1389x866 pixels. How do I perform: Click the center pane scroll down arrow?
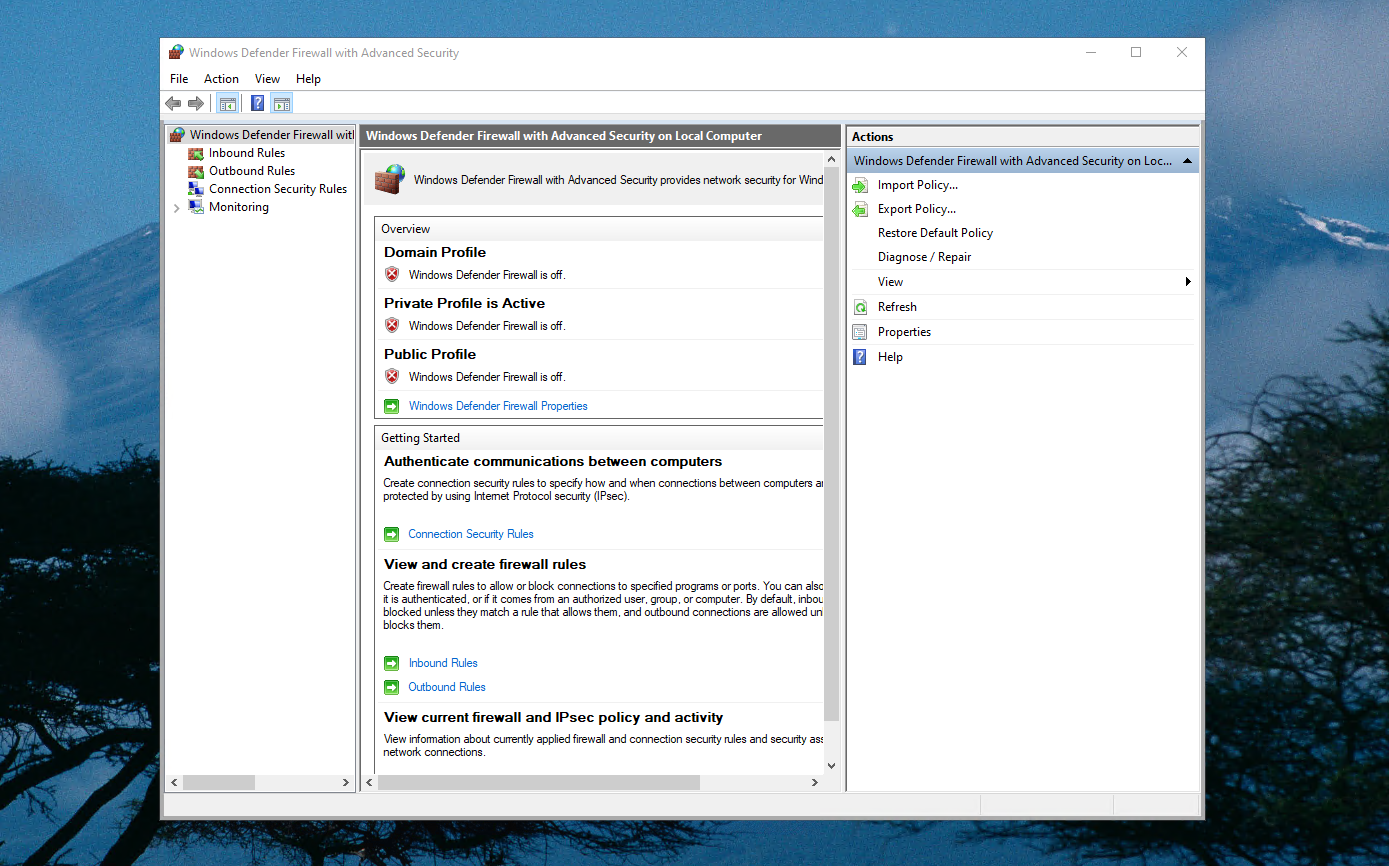pos(831,766)
